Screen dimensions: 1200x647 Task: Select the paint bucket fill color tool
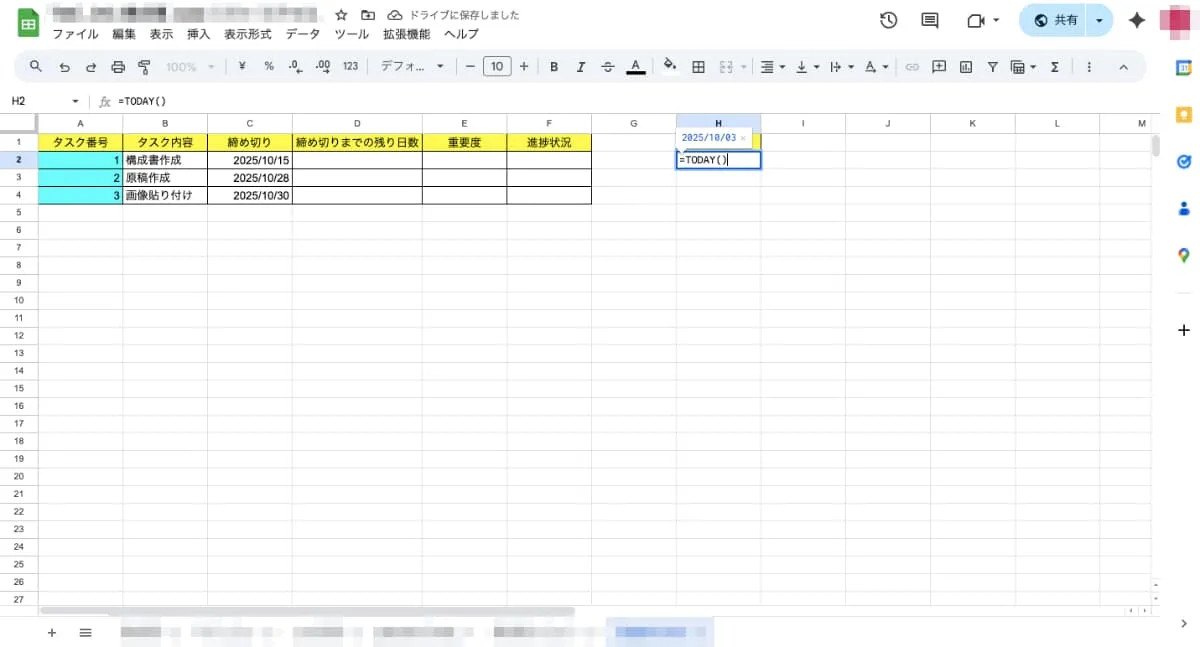coord(669,67)
